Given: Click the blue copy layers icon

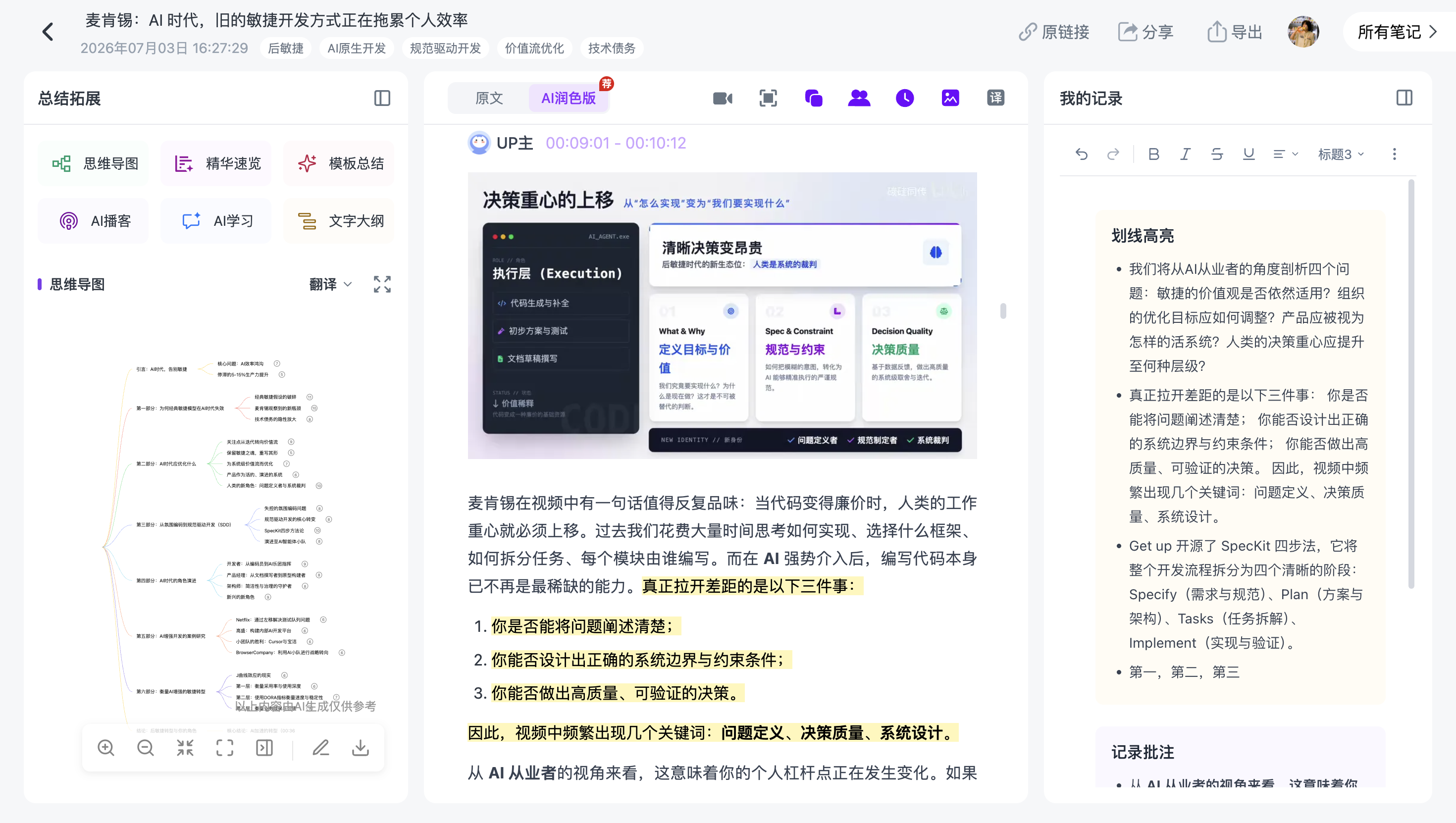Looking at the screenshot, I should click(x=814, y=99).
